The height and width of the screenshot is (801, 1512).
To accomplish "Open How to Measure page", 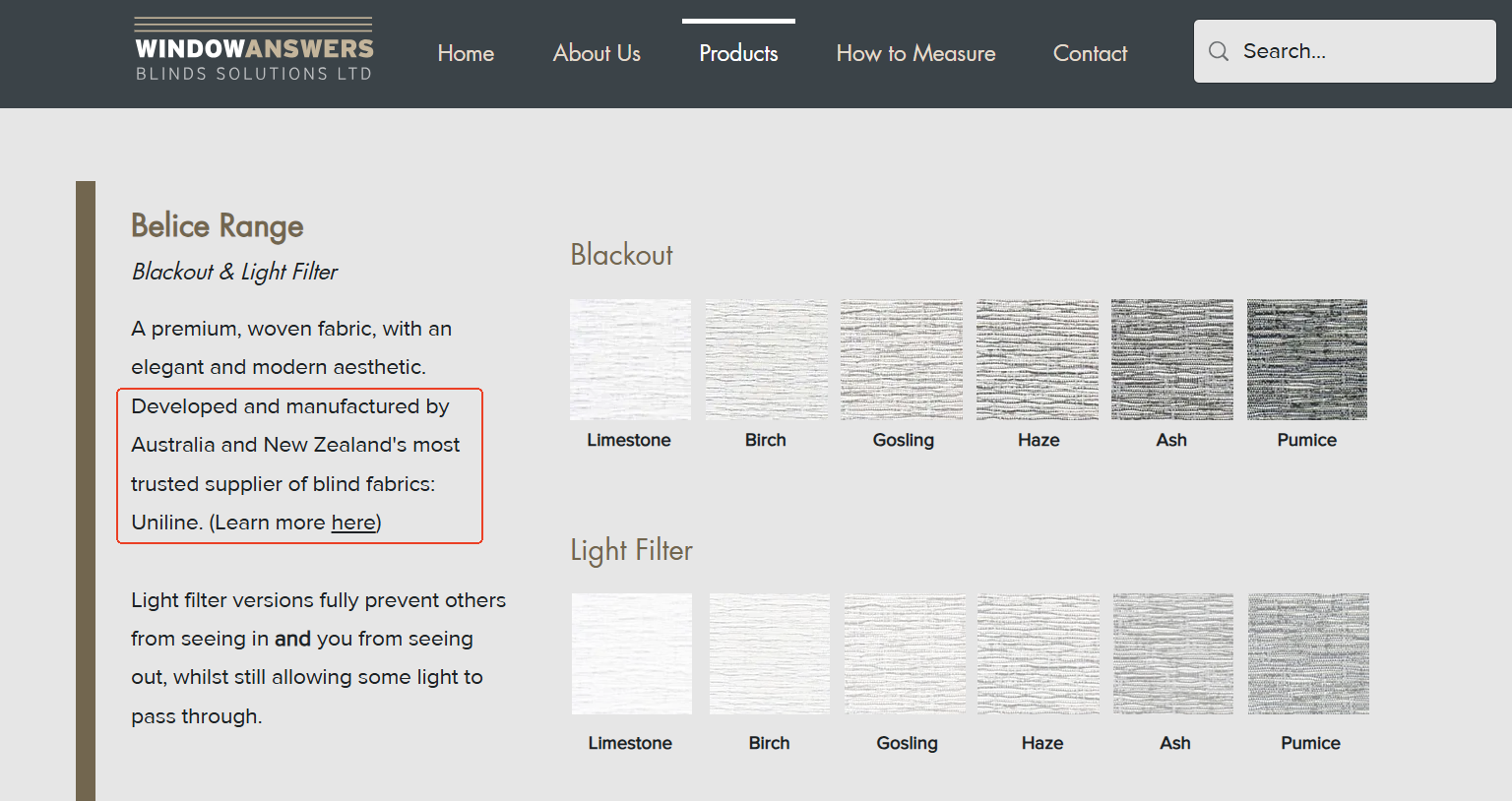I will click(915, 53).
